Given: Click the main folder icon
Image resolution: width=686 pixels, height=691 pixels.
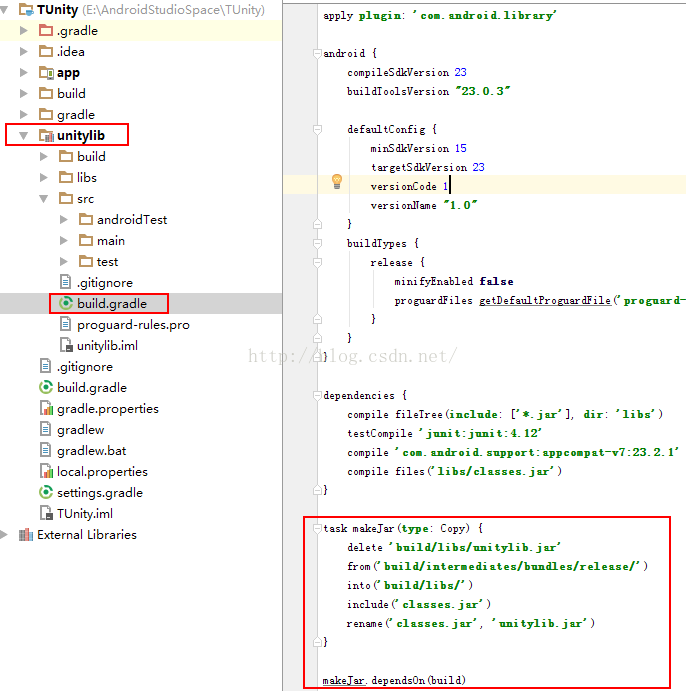Looking at the screenshot, I should point(86,240).
